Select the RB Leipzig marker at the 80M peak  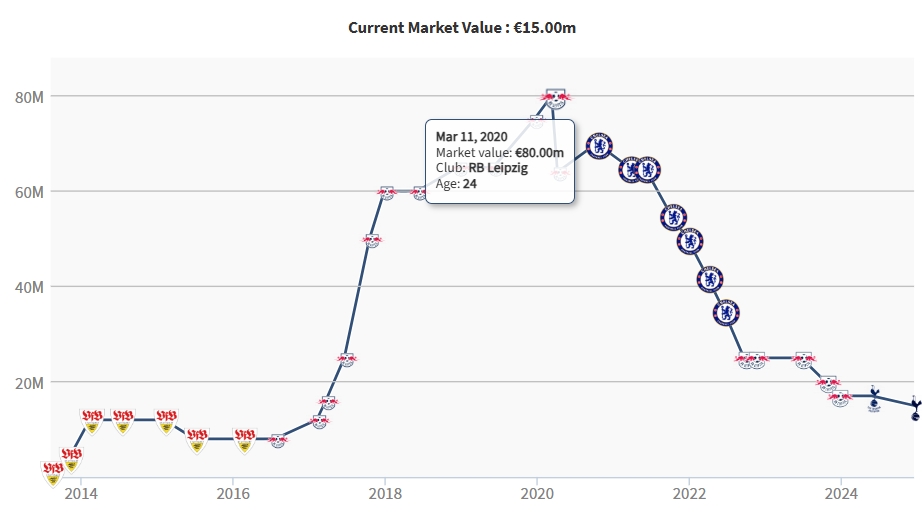point(555,97)
